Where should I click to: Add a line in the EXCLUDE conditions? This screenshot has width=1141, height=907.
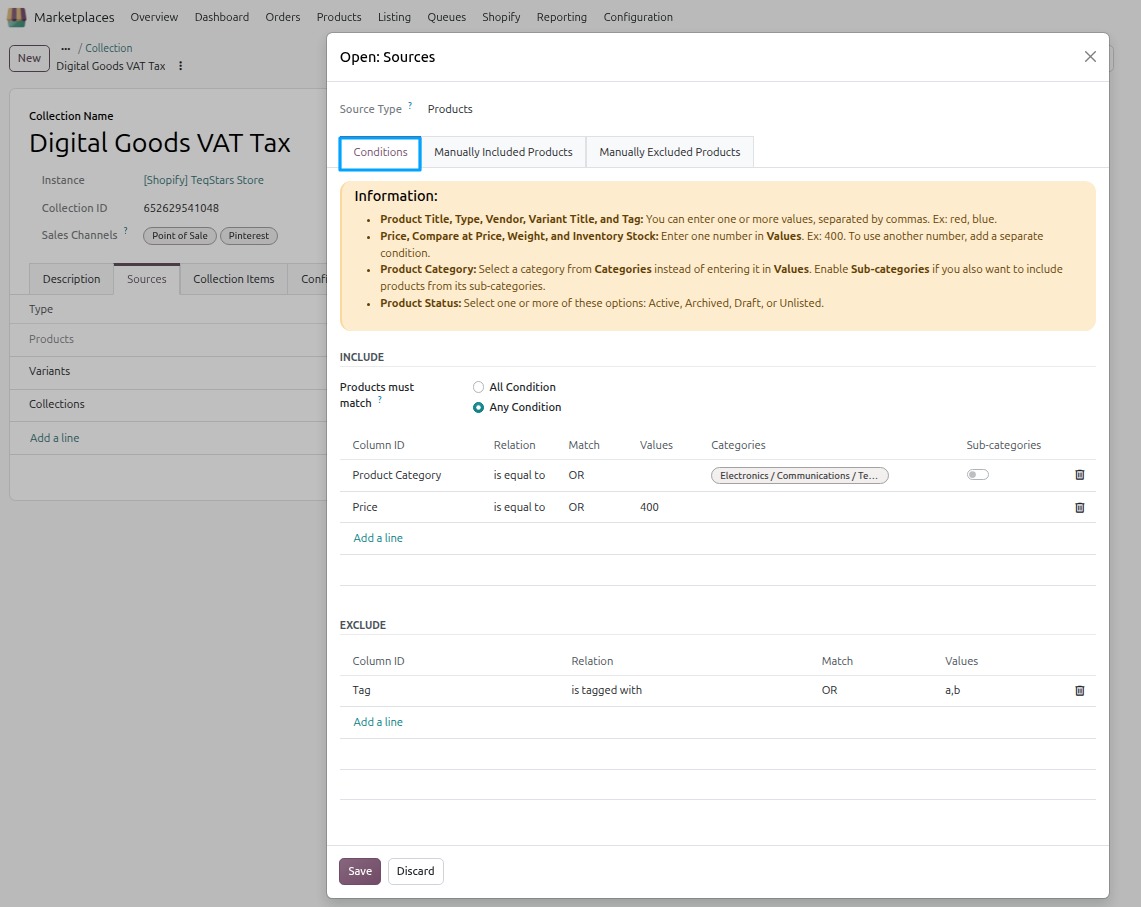coord(378,722)
